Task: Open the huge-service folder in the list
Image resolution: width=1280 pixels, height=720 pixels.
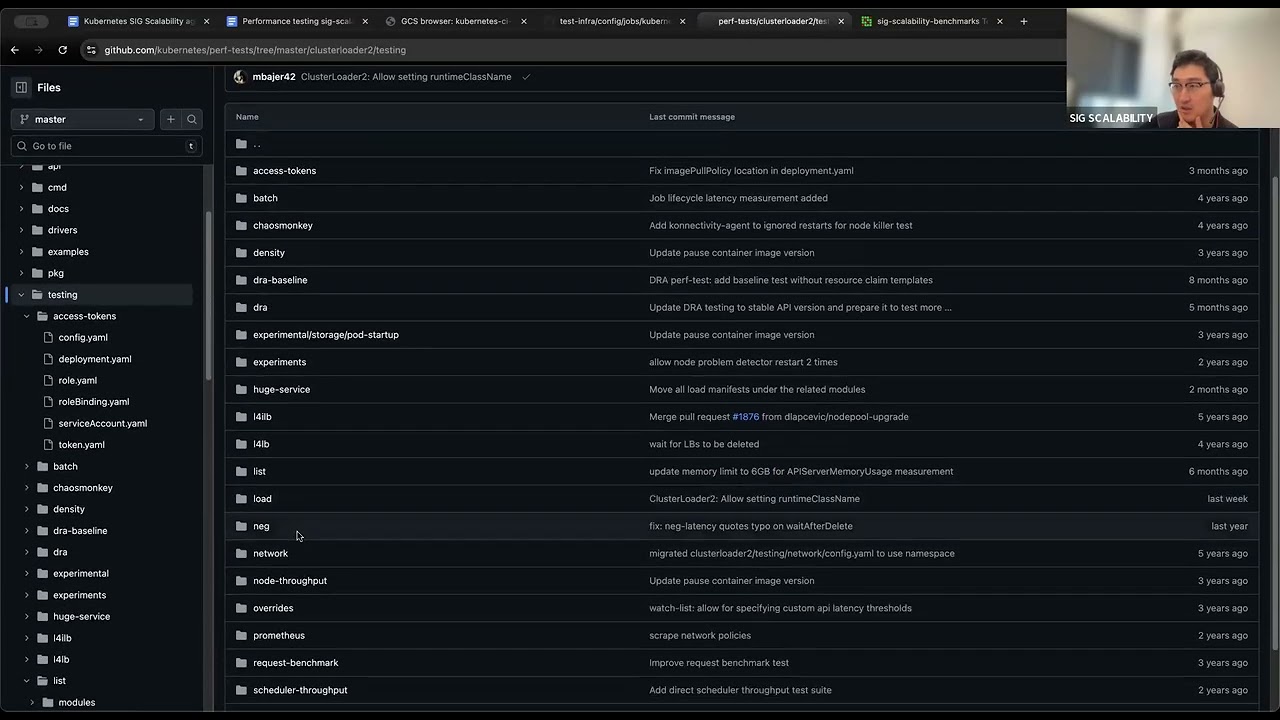Action: (282, 389)
